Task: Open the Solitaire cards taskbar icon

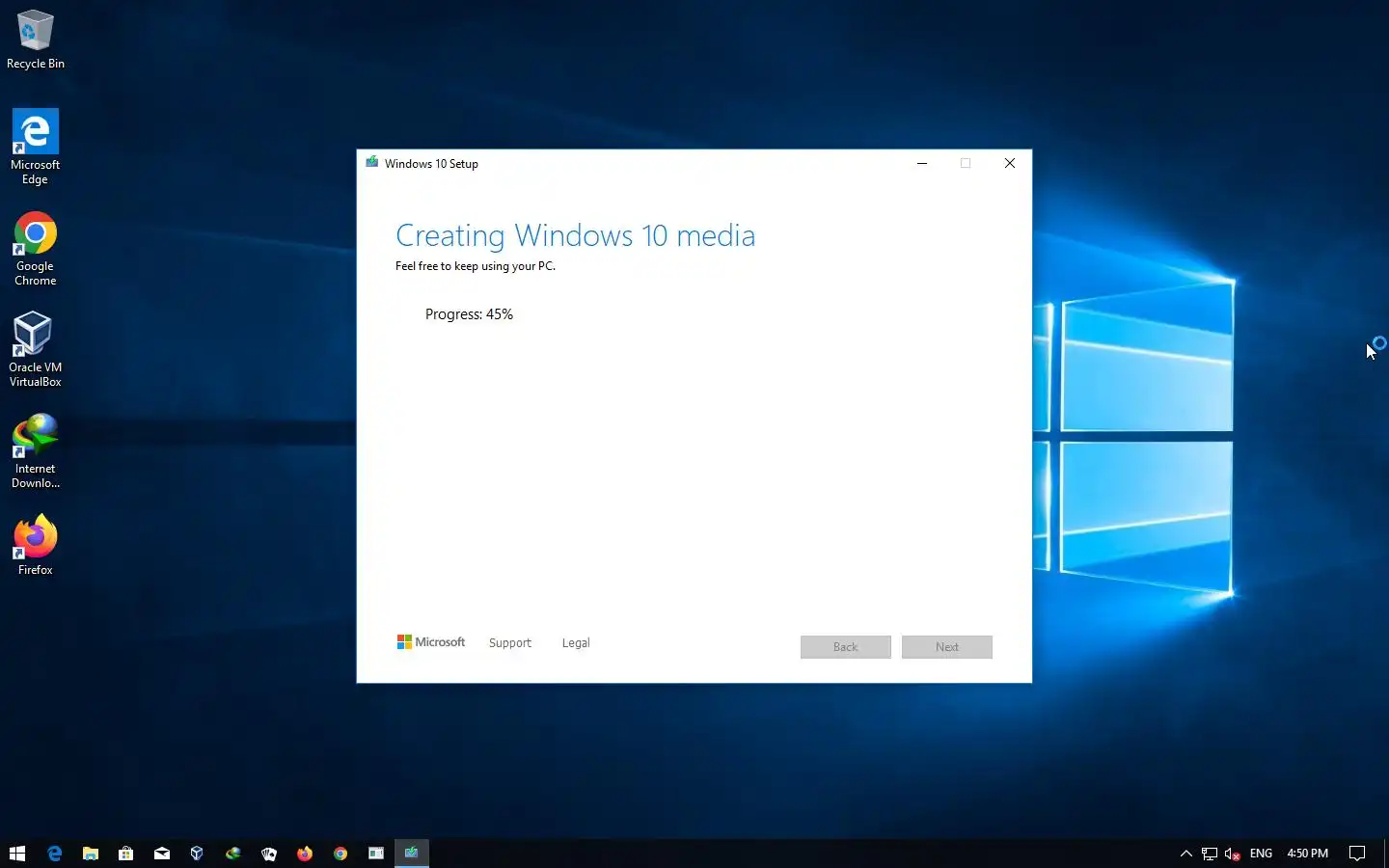Action: click(268, 854)
